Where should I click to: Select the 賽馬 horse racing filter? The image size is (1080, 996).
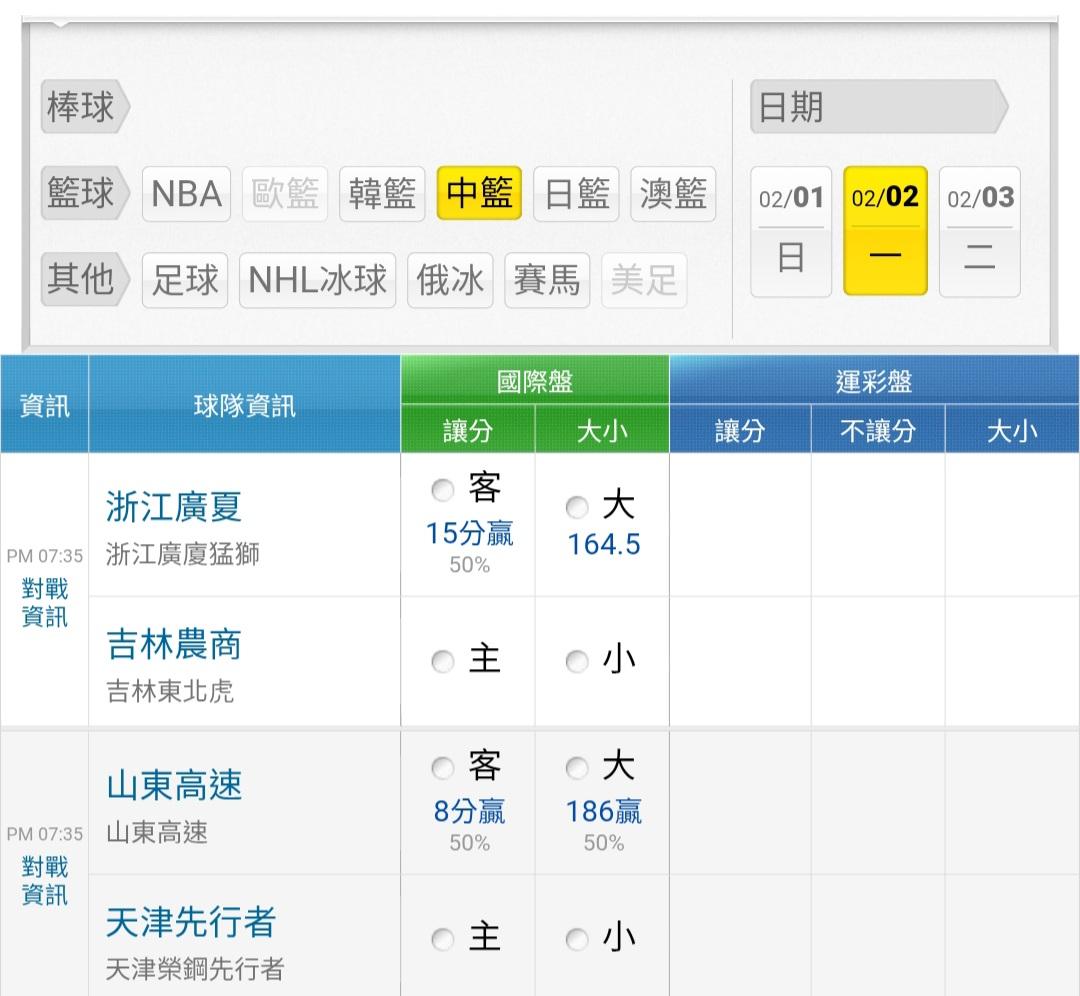coord(546,280)
